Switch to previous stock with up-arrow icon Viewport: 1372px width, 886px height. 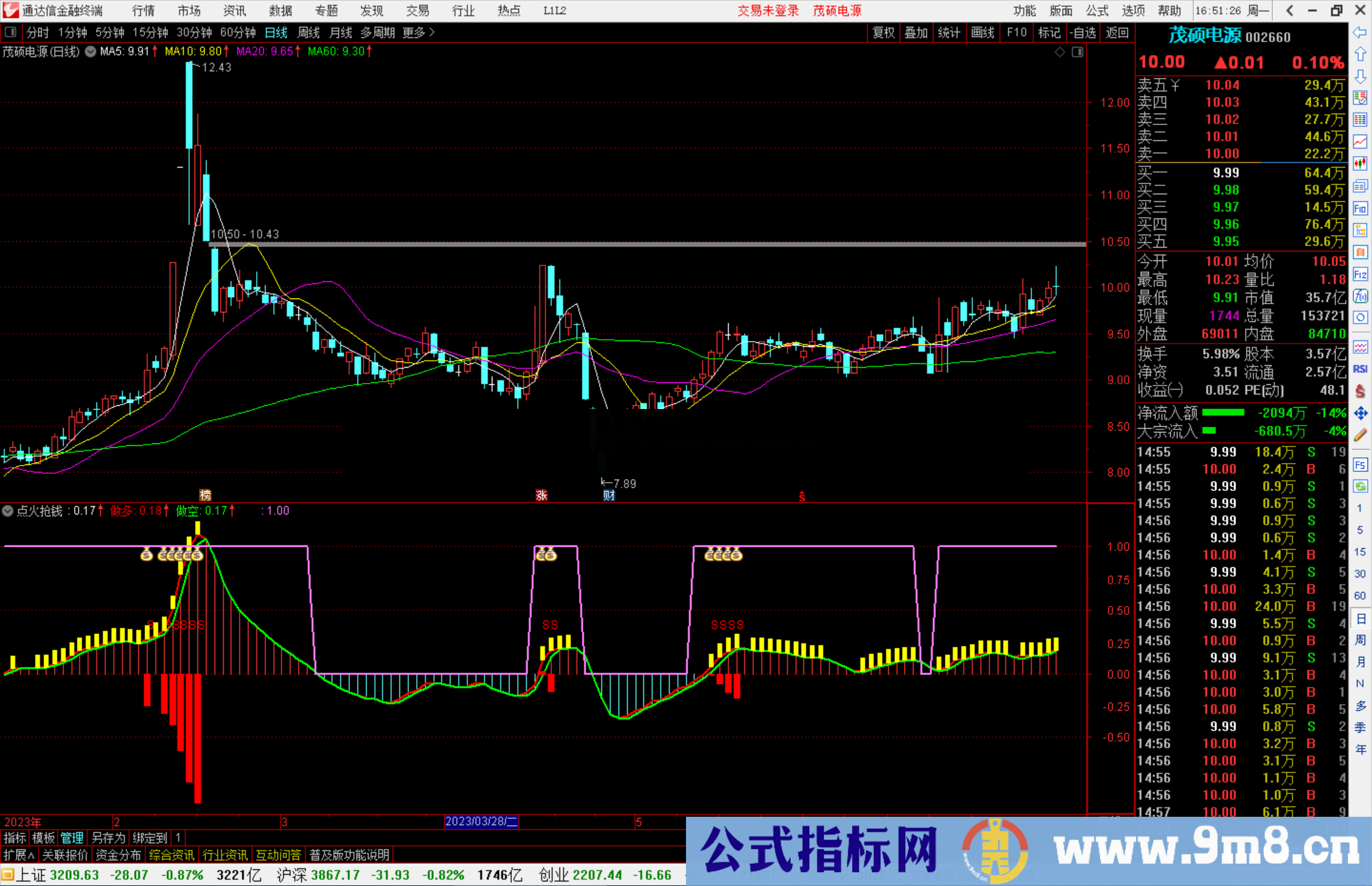click(x=1361, y=53)
